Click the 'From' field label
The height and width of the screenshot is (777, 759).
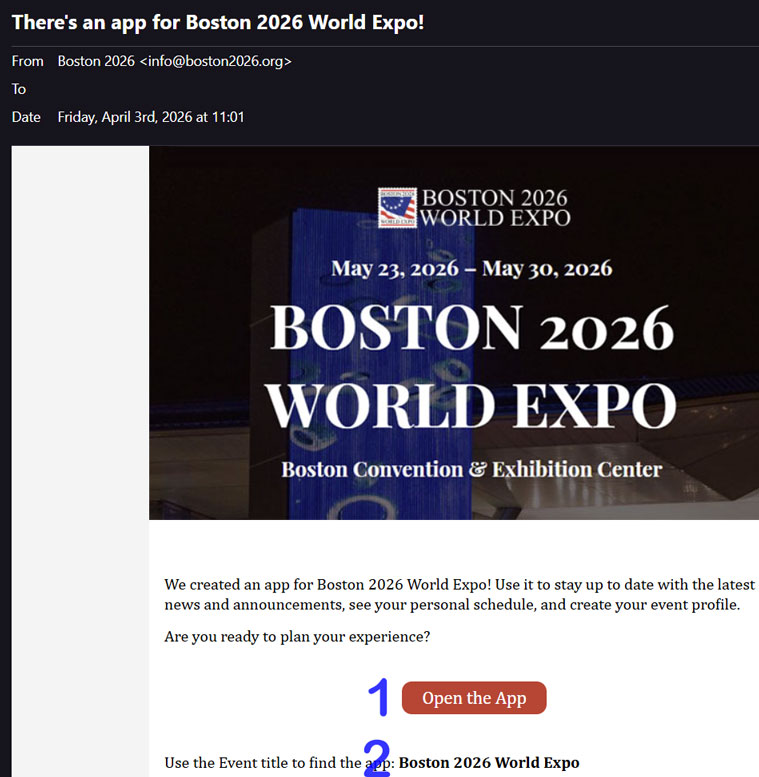click(x=28, y=61)
